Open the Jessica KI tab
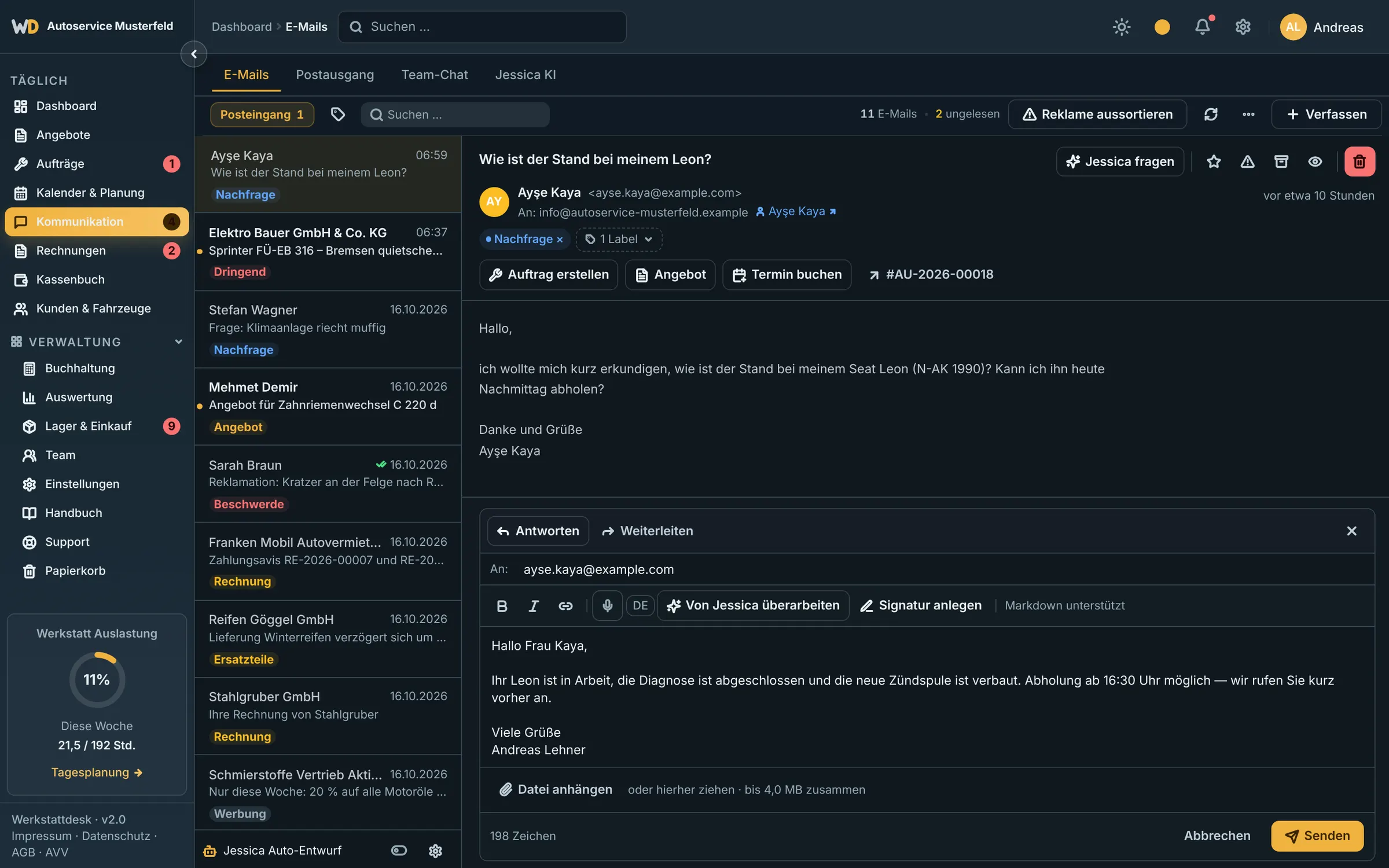Viewport: 1389px width, 868px height. 525,75
